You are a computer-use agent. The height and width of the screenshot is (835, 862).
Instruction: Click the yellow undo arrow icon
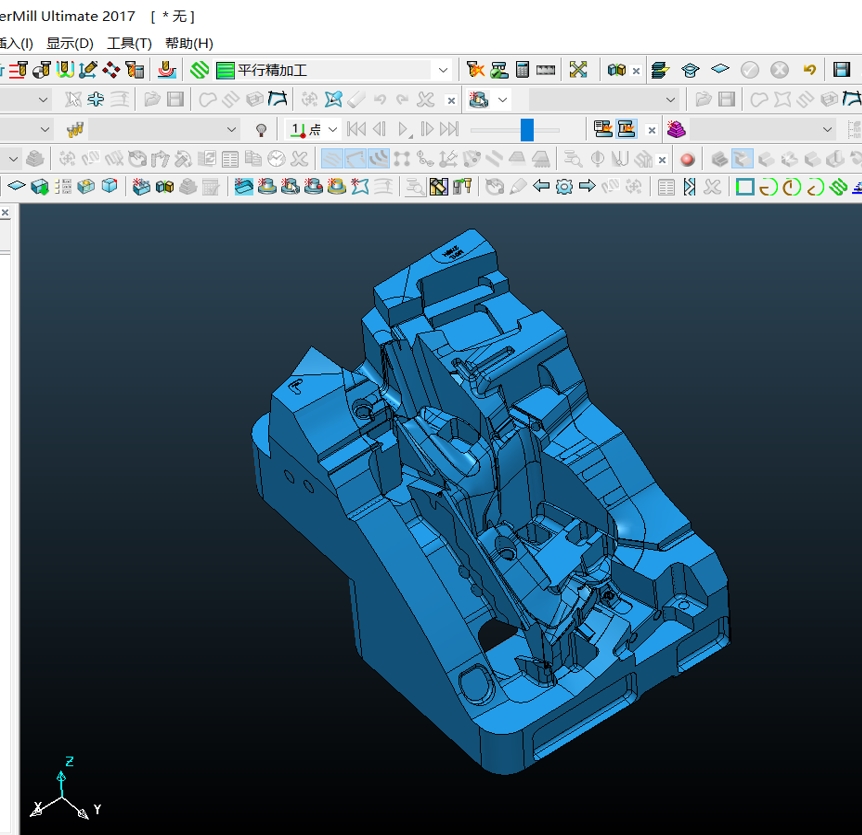(809, 70)
